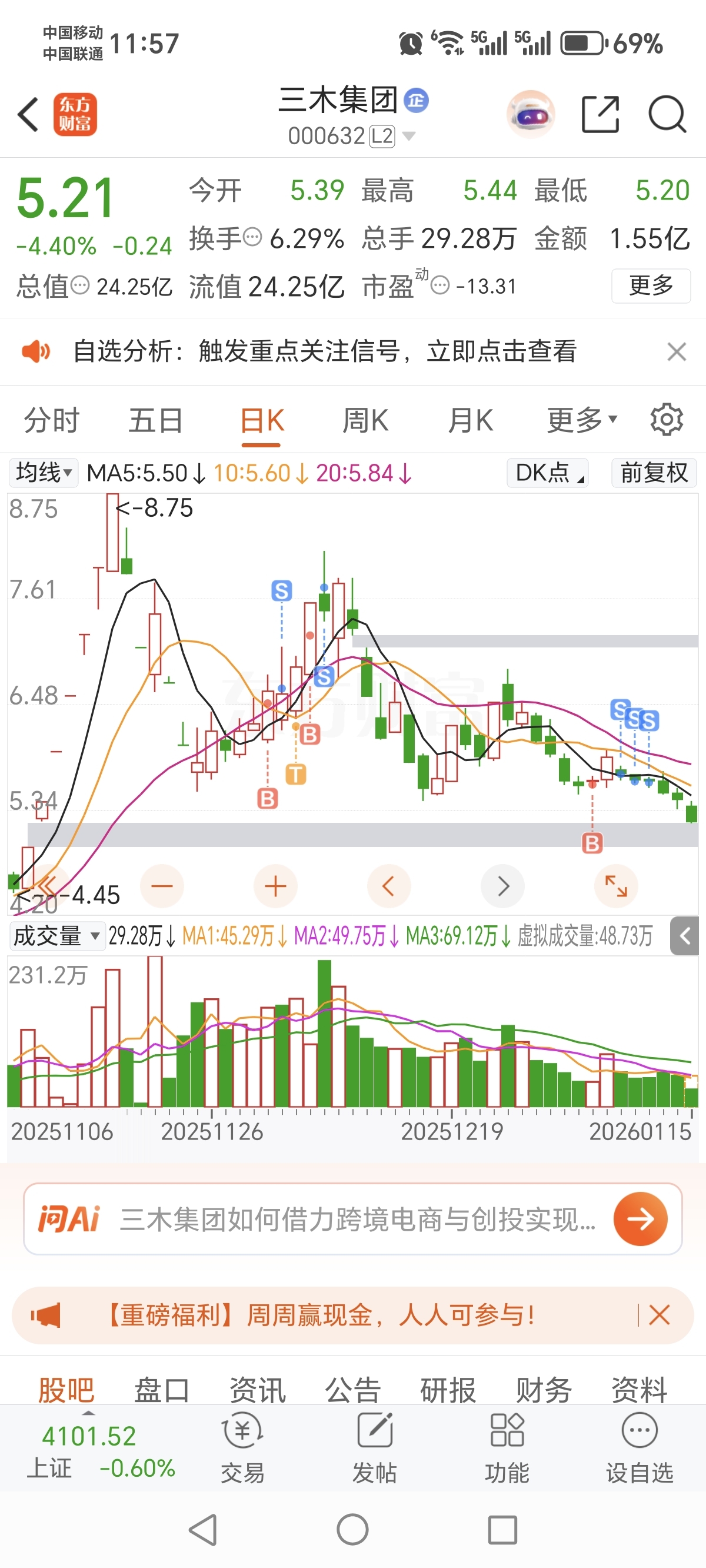Viewport: 706px width, 1568px height.
Task: Switch to 月K chart tab
Action: pos(470,420)
